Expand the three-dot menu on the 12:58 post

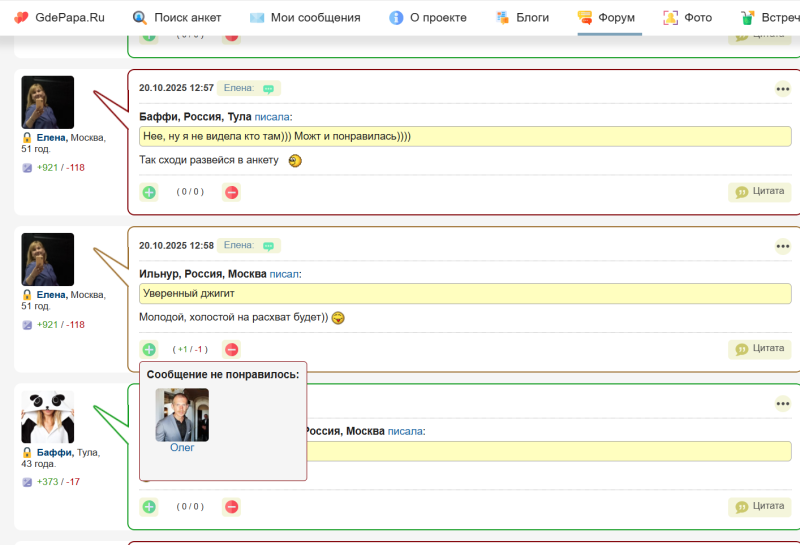[783, 246]
